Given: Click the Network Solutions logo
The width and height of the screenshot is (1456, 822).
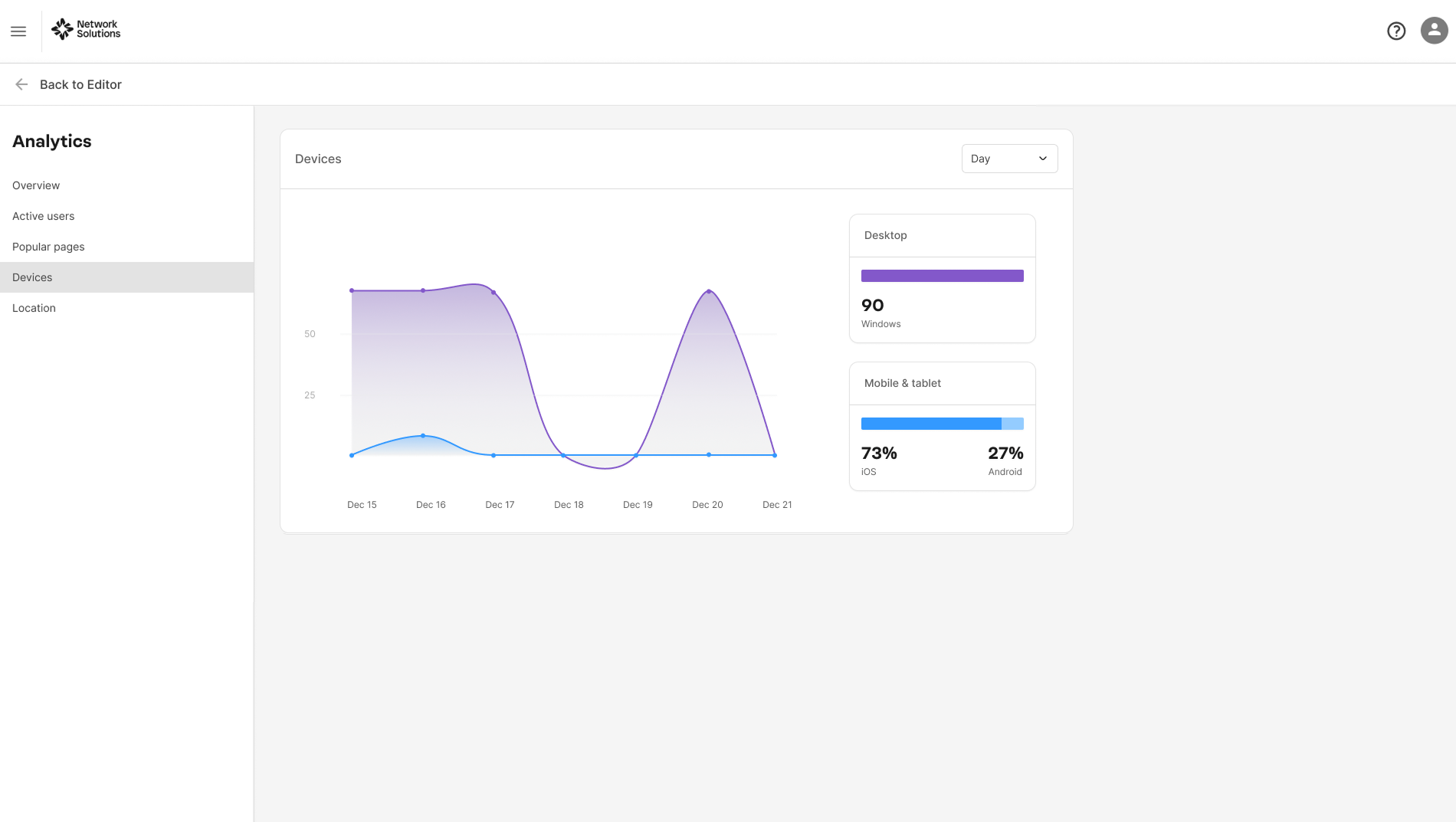Looking at the screenshot, I should 86,29.
